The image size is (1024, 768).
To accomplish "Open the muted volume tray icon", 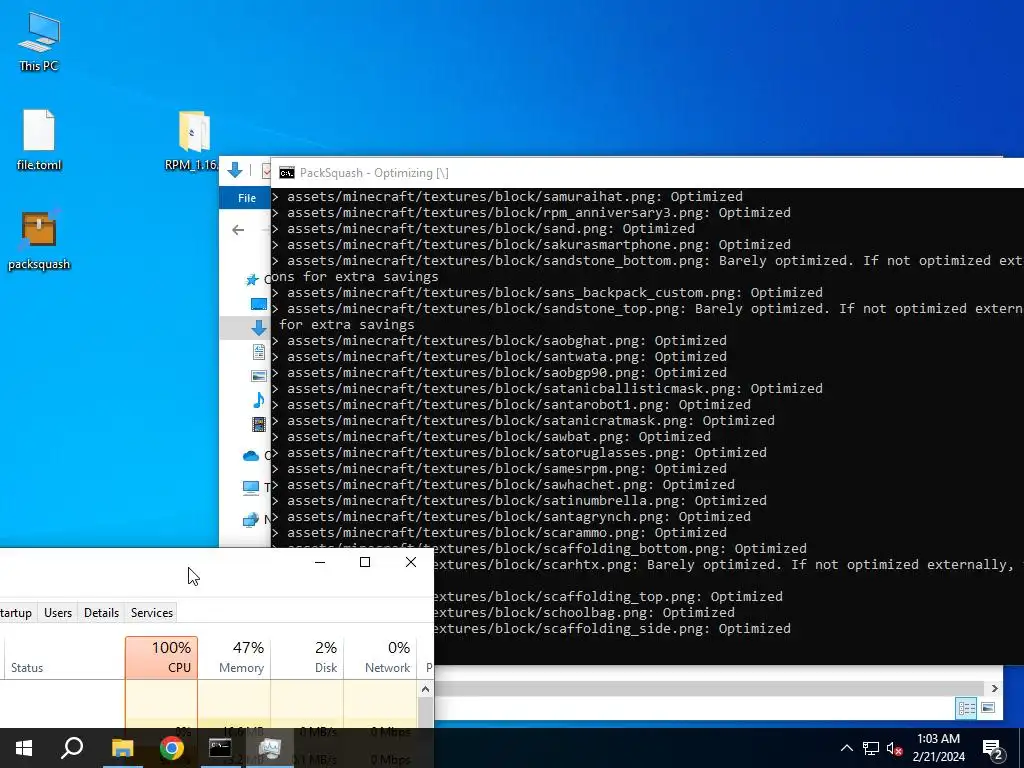I will click(894, 748).
